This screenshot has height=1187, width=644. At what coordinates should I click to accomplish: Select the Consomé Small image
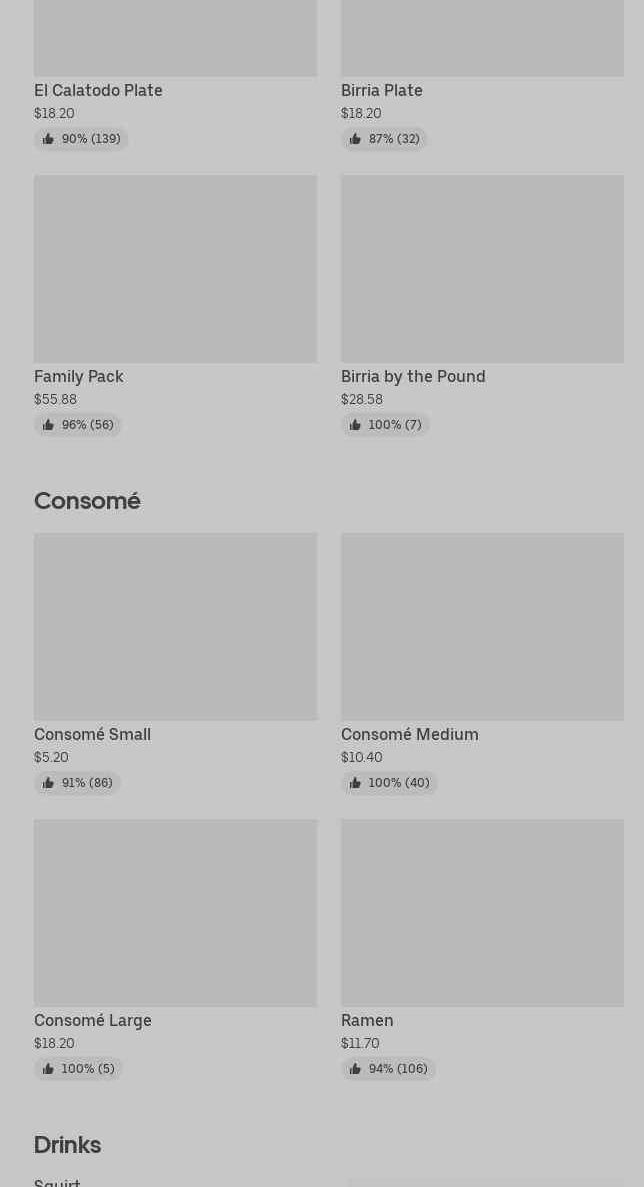[x=175, y=626]
